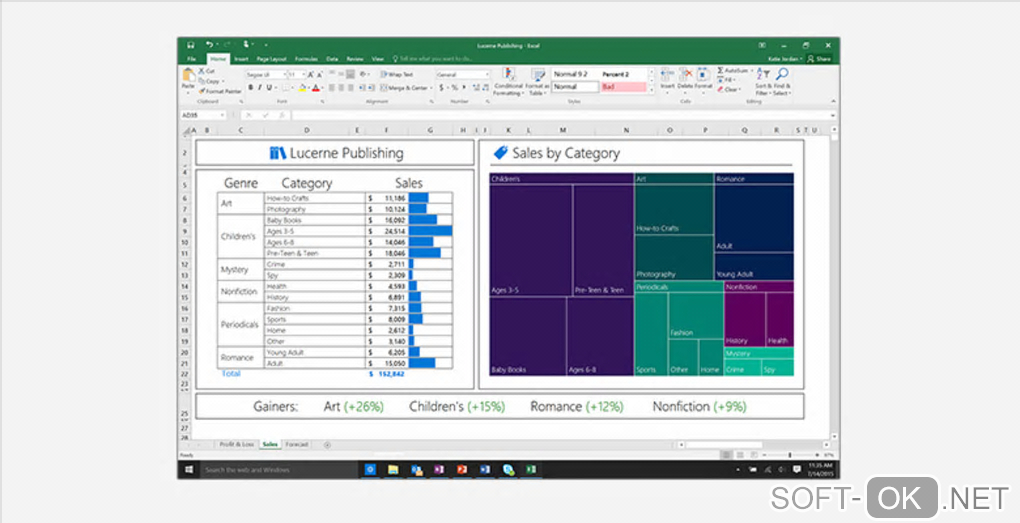Switch to the View tab

tap(377, 59)
